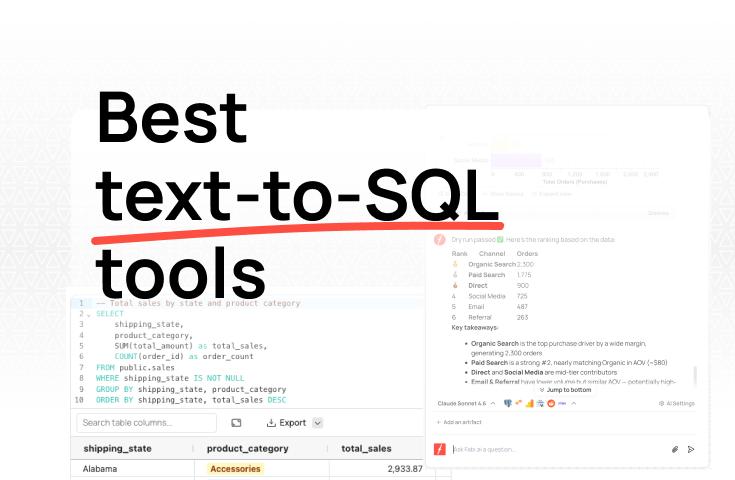Click the Referral 263 ranking row
This screenshot has width=735, height=480.
coord(490,317)
